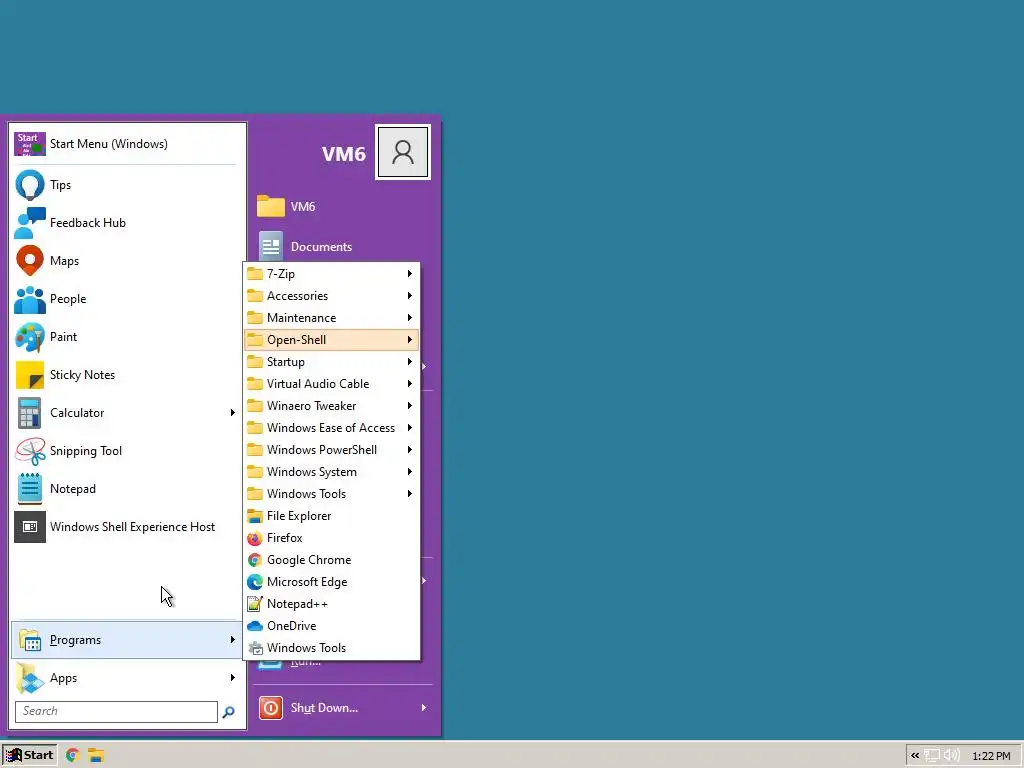1024x768 pixels.
Task: Open the Documents icon in right pane
Action: coord(270,247)
